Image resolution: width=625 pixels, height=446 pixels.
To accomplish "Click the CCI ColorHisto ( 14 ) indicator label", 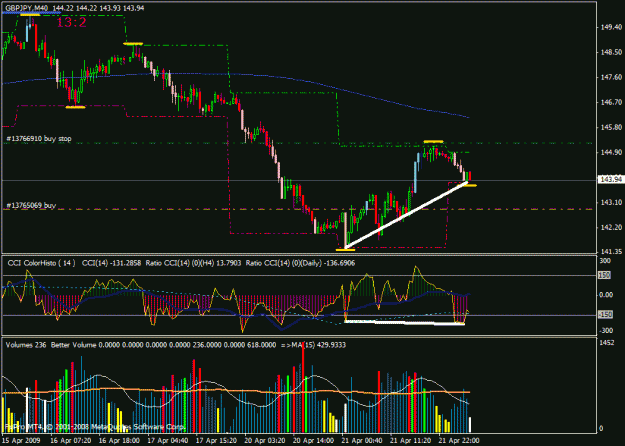I will point(41,263).
